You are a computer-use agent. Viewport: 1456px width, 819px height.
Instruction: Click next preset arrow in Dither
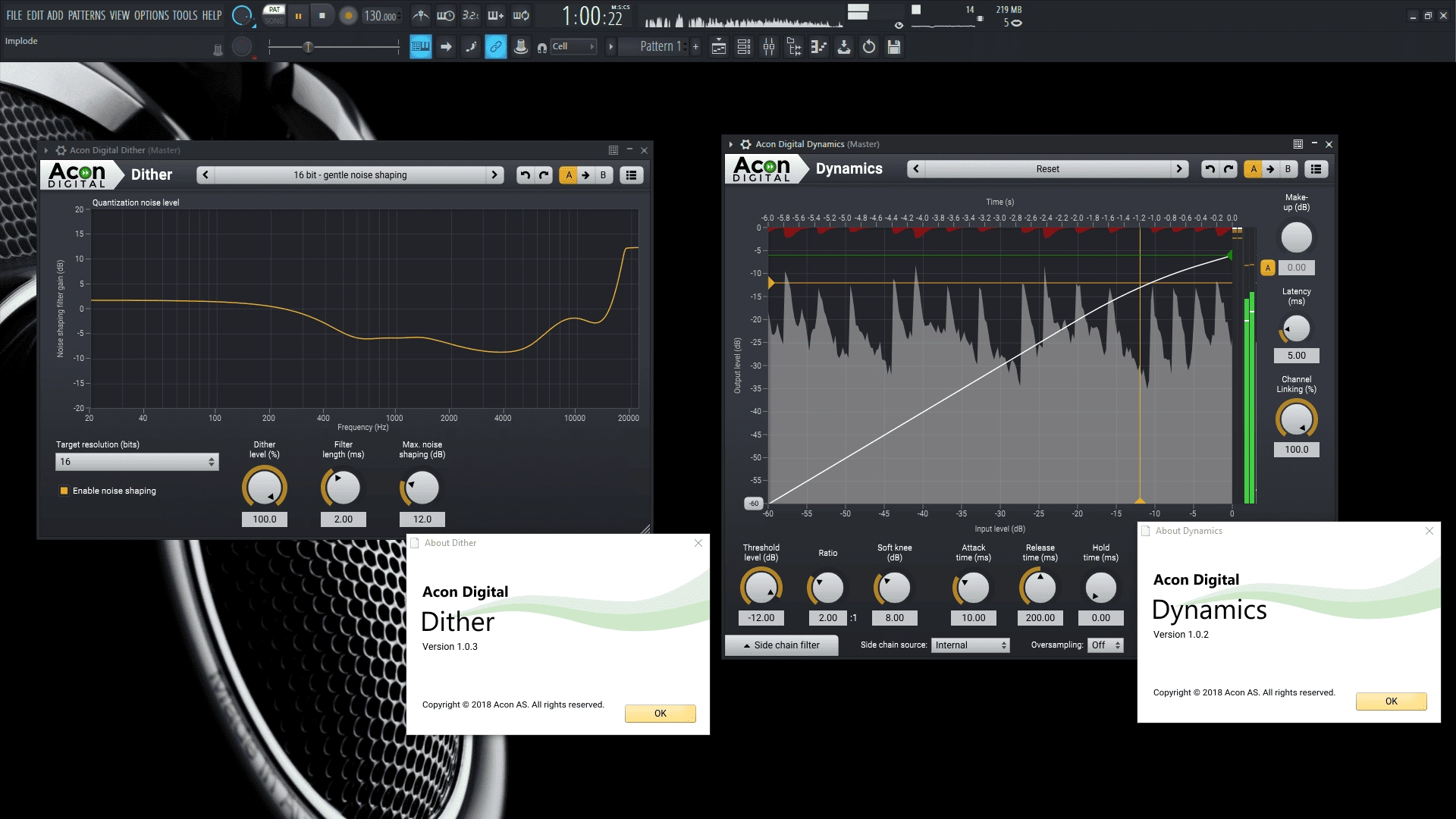494,175
